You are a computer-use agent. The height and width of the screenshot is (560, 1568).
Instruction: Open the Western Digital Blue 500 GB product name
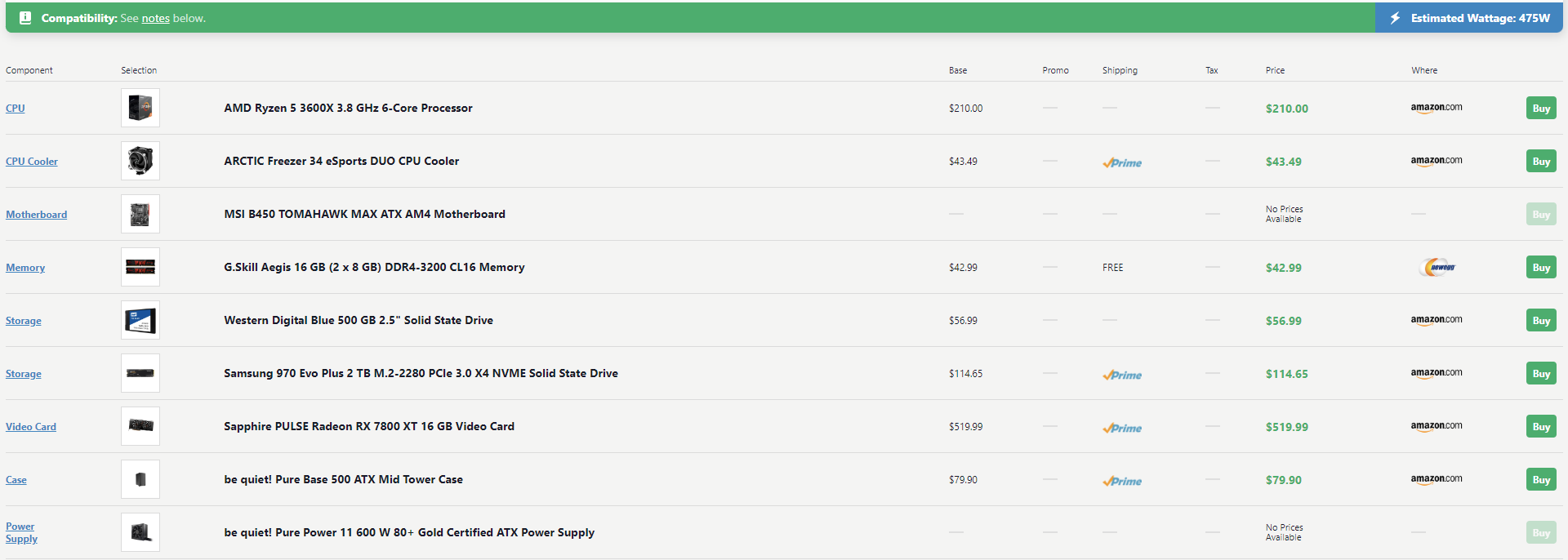coord(359,320)
